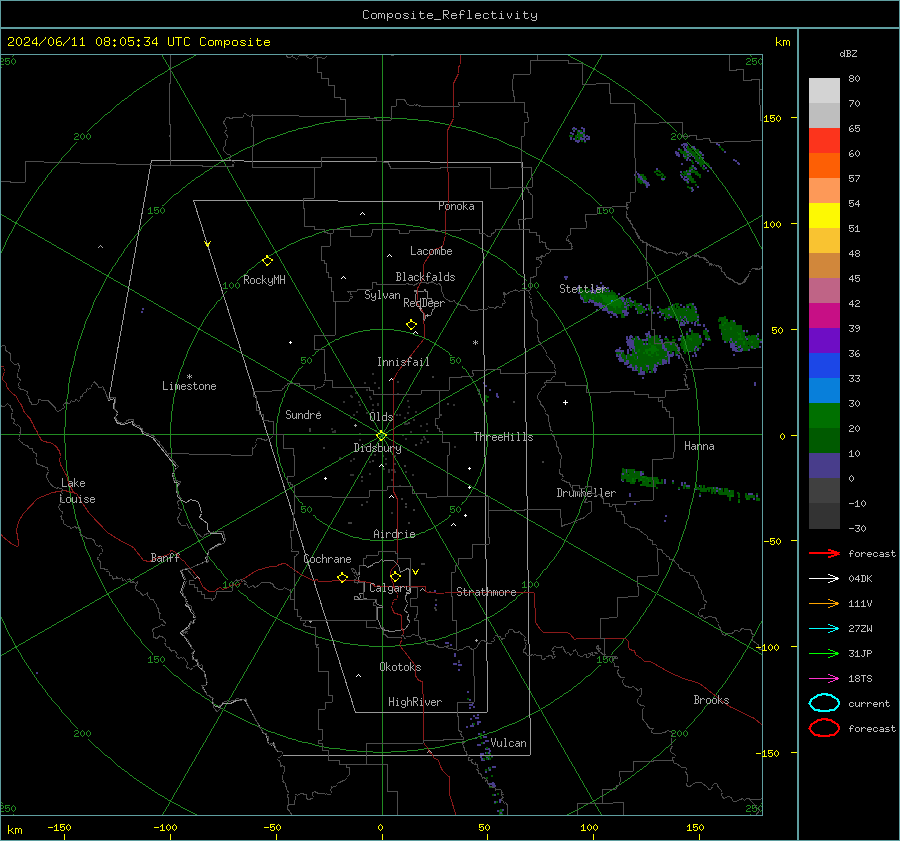Click the 2024/06/11 08:05:34 UTC timestamp

pyautogui.click(x=138, y=42)
